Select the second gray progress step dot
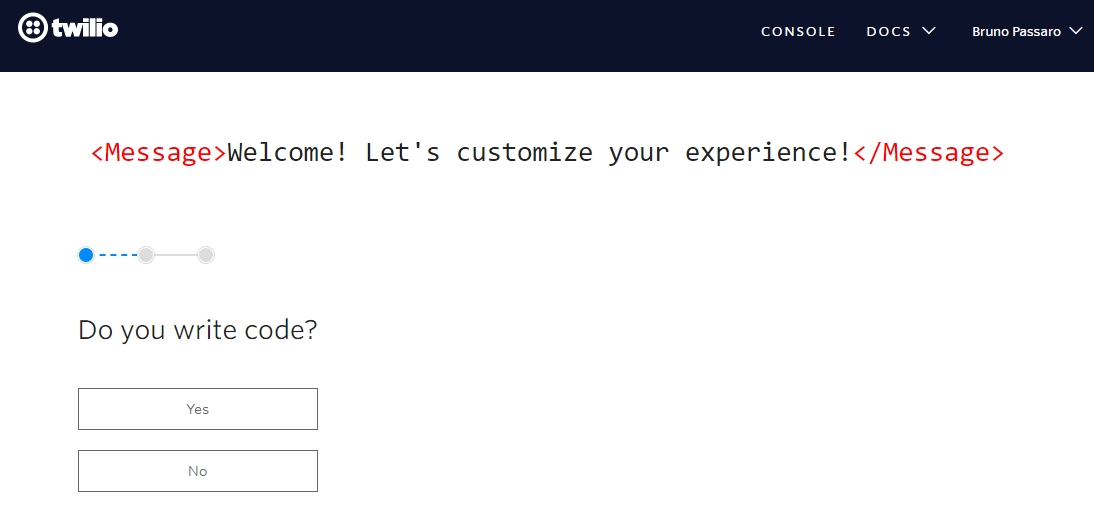1094x518 pixels. click(x=146, y=255)
